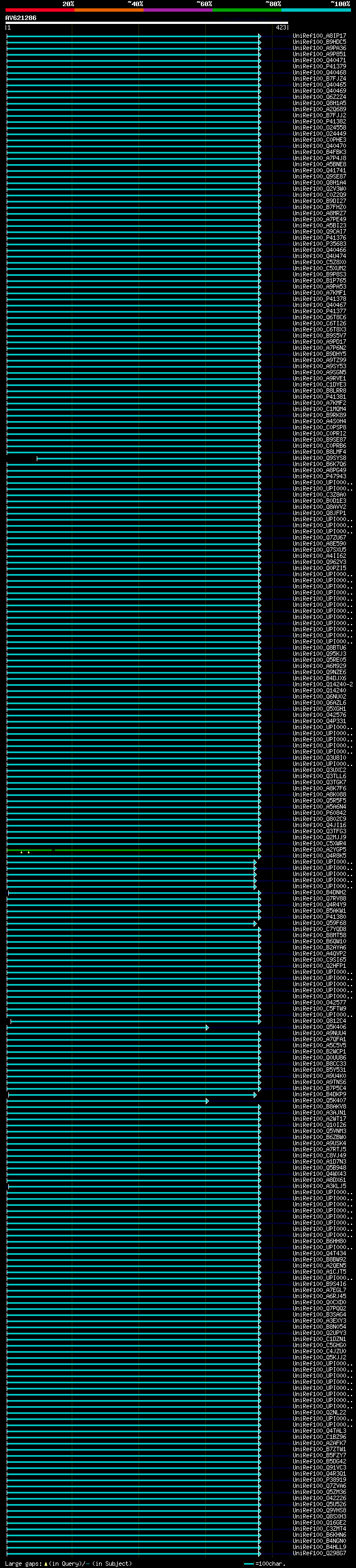Click the alignment bar for UniRef100_Q5K407
356x1568 pixels.
pos(107,1101)
